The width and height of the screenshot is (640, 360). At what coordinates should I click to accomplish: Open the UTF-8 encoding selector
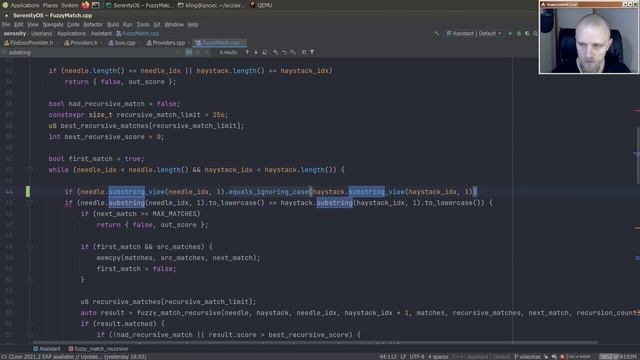coord(417,357)
